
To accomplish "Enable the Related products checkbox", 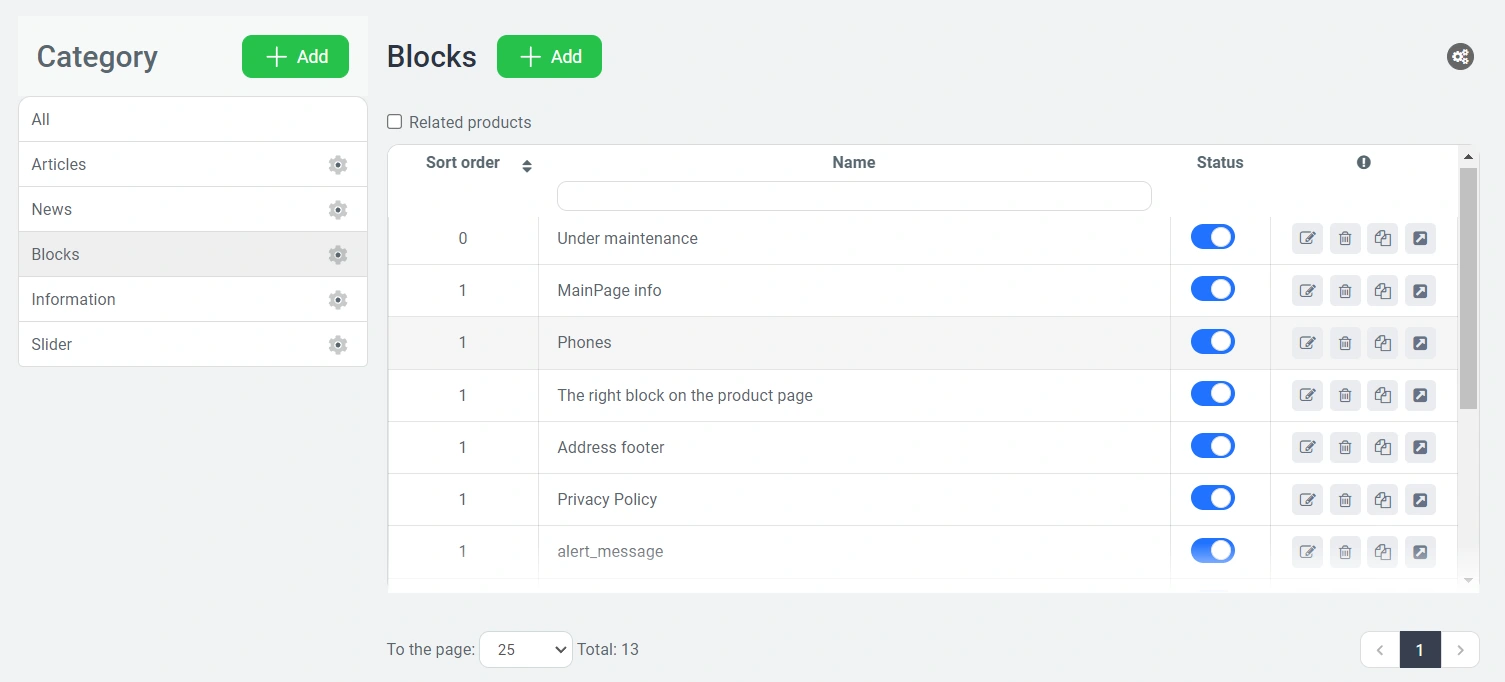I will [395, 122].
